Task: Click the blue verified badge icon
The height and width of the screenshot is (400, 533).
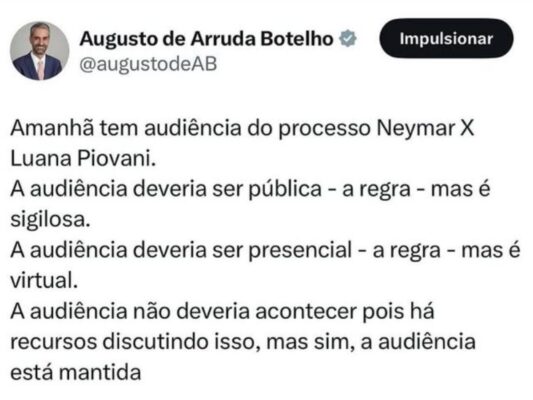Action: [x=348, y=38]
